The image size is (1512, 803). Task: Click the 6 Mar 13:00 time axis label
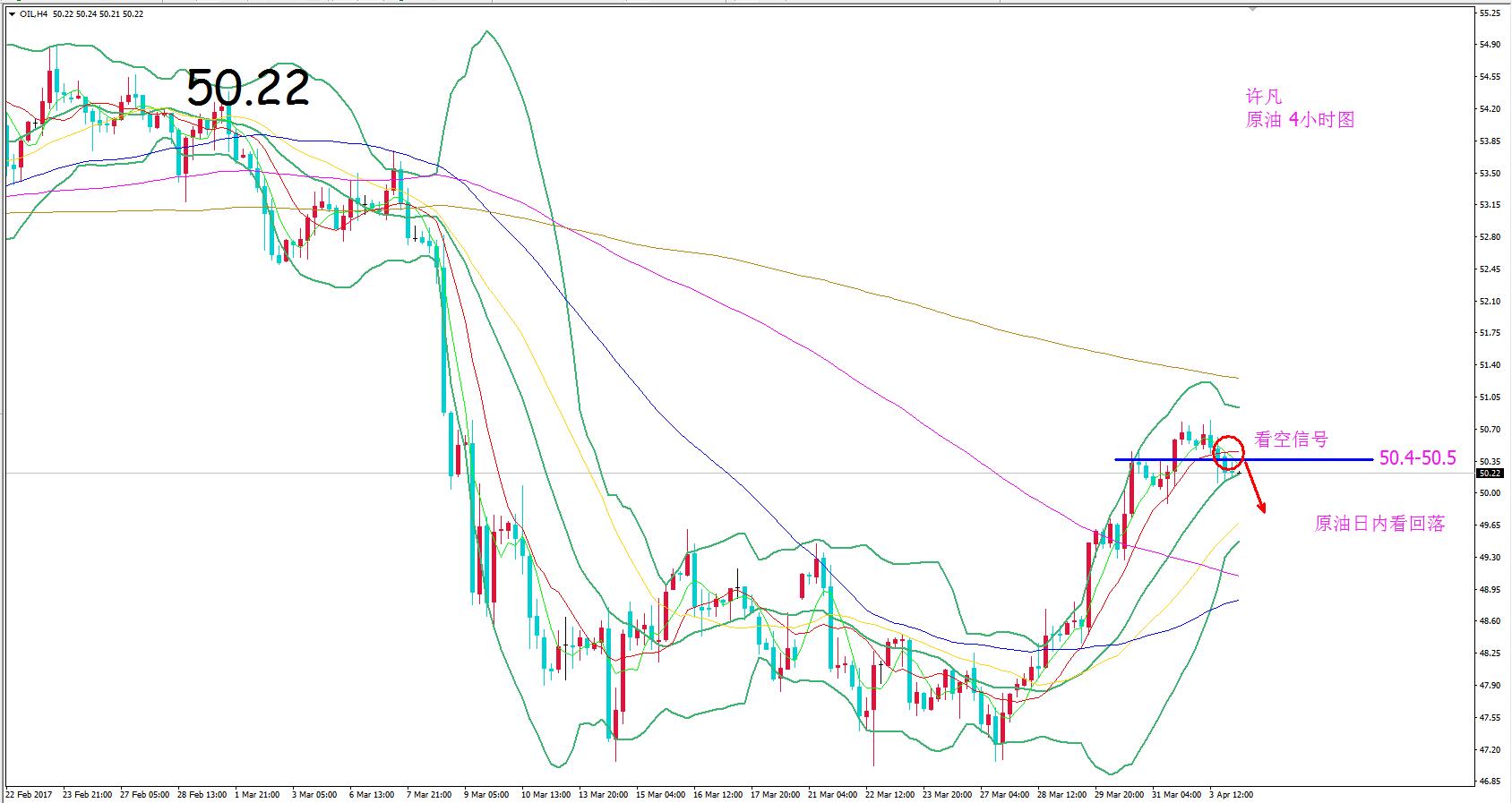point(372,795)
